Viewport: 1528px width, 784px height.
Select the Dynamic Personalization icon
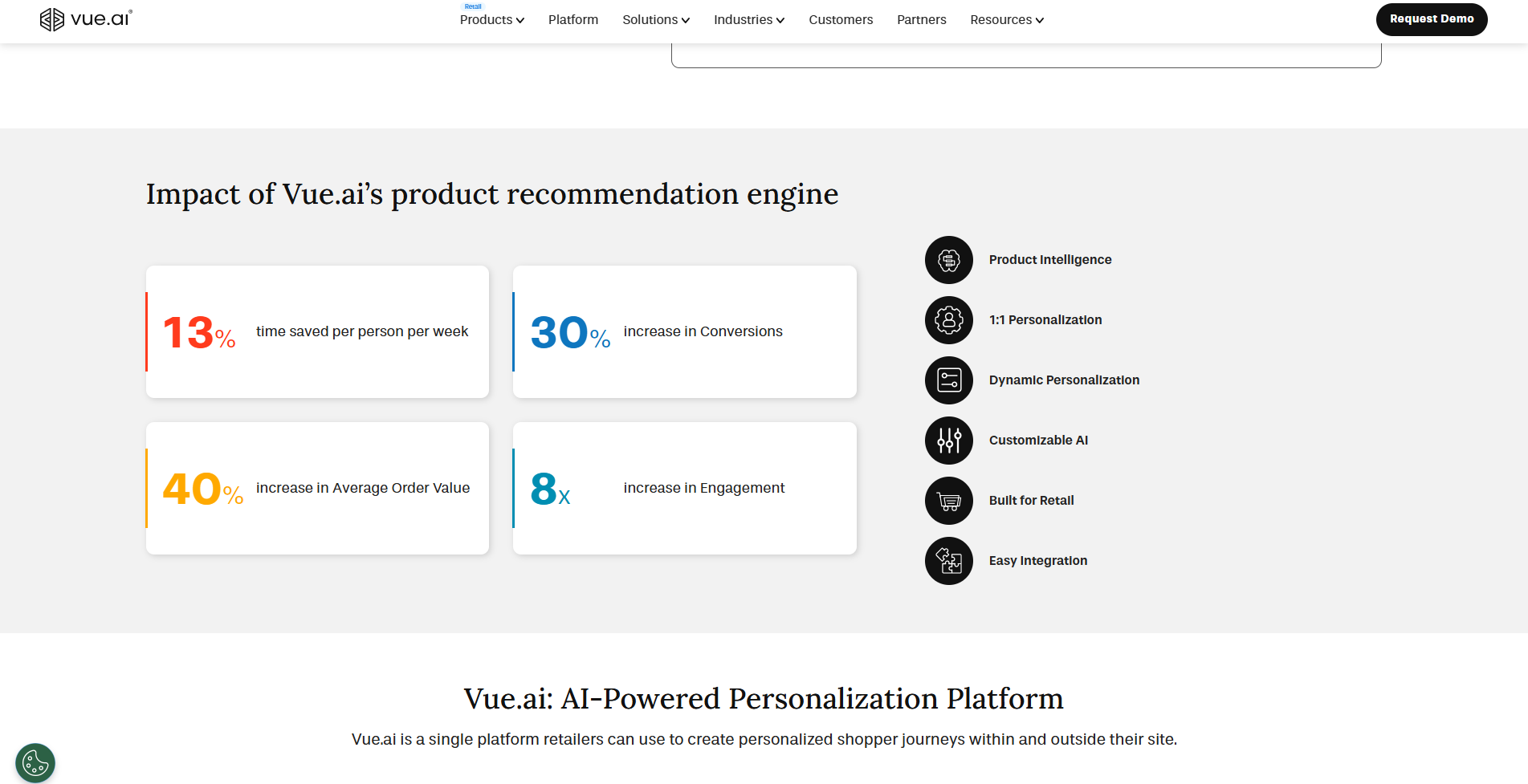pos(948,380)
